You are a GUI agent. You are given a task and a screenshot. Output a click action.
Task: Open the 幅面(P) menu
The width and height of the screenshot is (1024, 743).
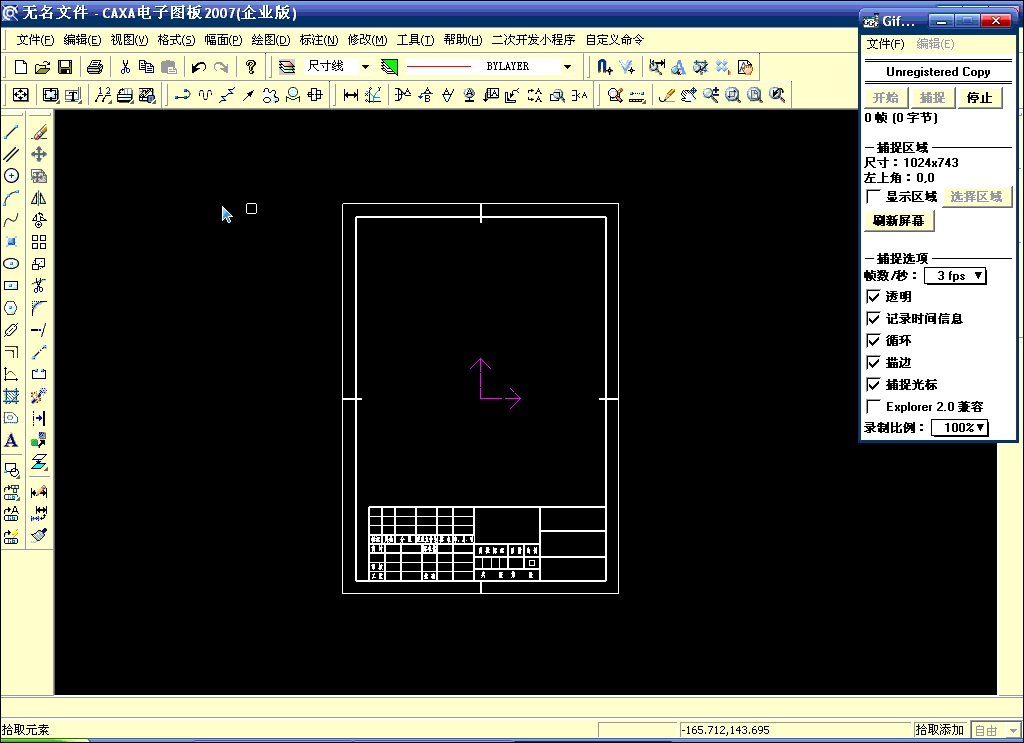point(223,40)
